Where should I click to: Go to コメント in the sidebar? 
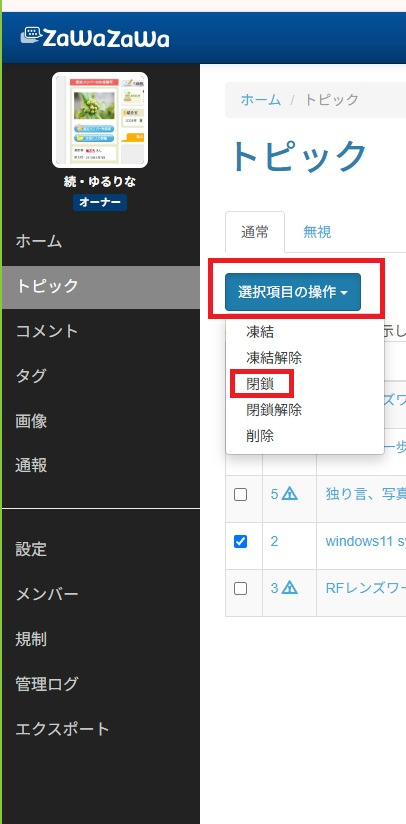point(47,331)
